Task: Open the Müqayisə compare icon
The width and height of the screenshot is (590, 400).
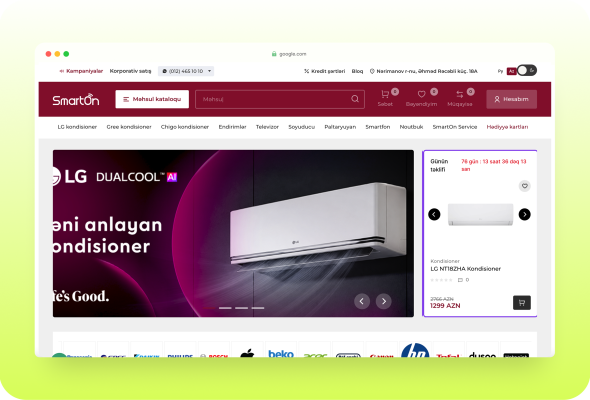Action: (x=460, y=99)
